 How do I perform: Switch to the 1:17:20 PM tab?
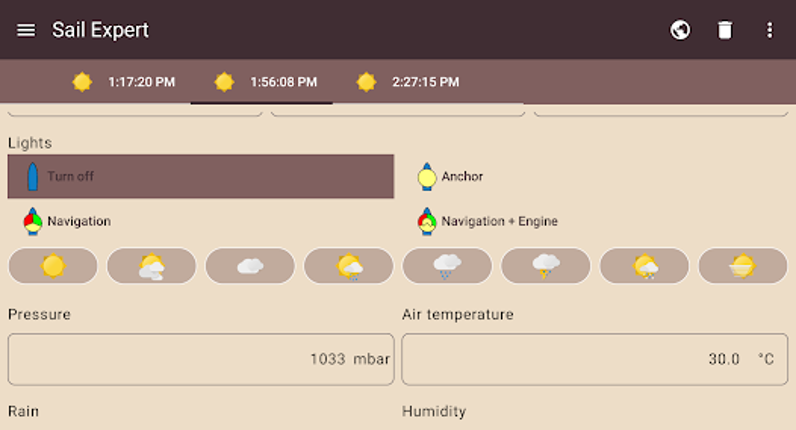(x=123, y=82)
